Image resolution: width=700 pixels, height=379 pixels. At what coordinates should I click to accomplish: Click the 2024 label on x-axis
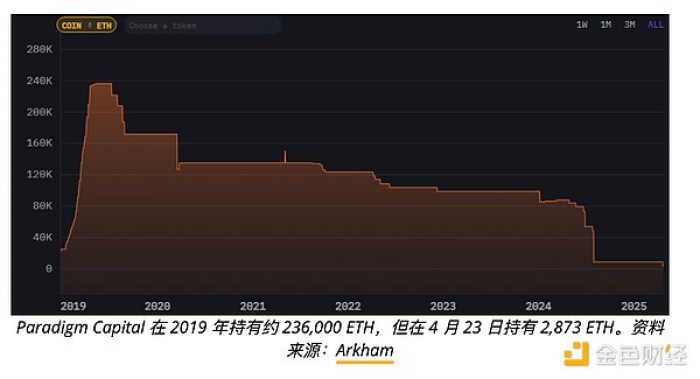click(x=538, y=306)
